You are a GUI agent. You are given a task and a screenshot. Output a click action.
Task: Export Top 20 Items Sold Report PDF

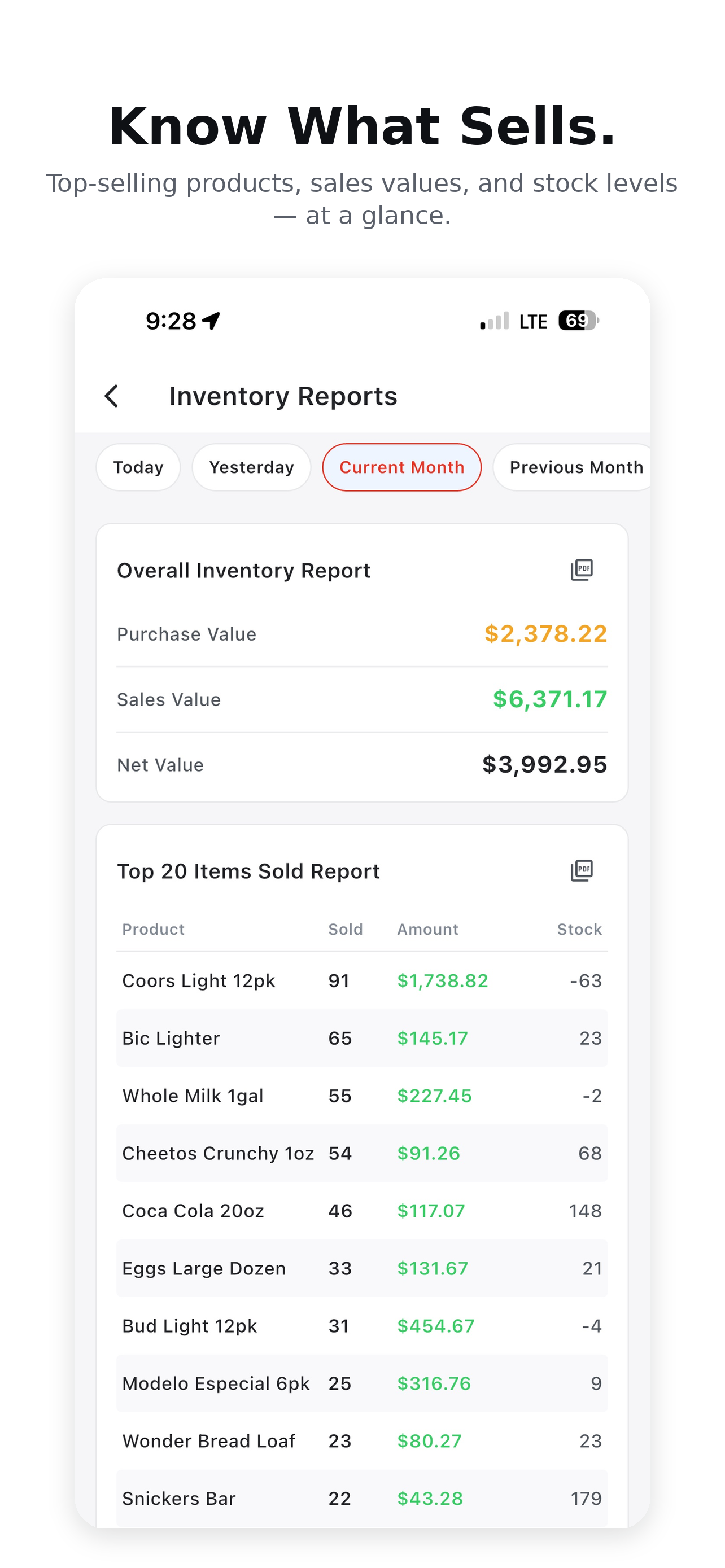pyautogui.click(x=582, y=870)
